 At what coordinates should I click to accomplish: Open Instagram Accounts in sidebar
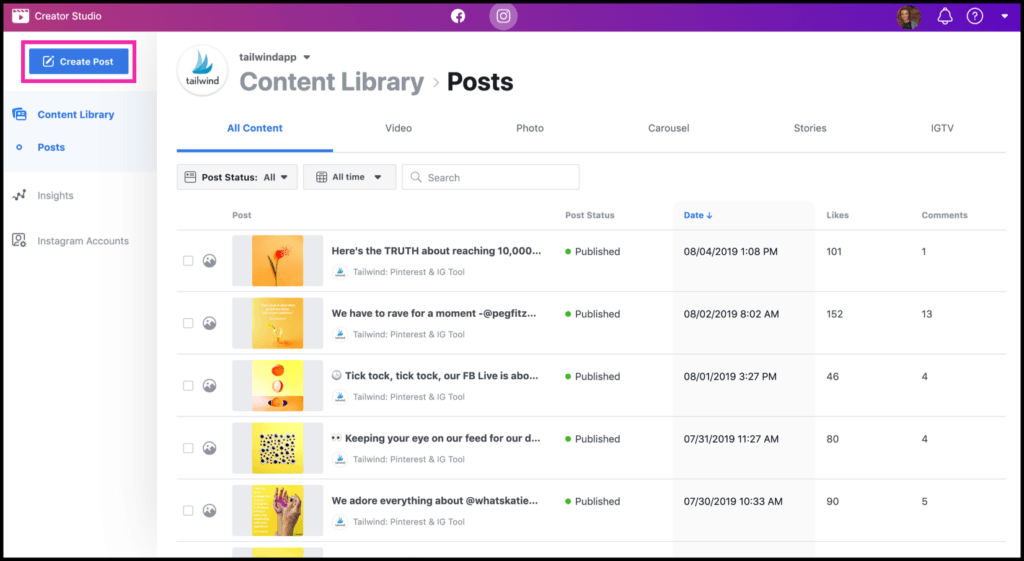(x=83, y=241)
